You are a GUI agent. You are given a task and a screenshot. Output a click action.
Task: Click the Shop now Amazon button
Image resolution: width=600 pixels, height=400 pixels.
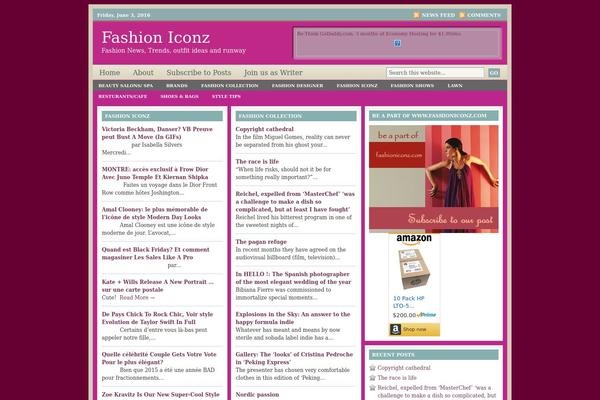pos(414,329)
